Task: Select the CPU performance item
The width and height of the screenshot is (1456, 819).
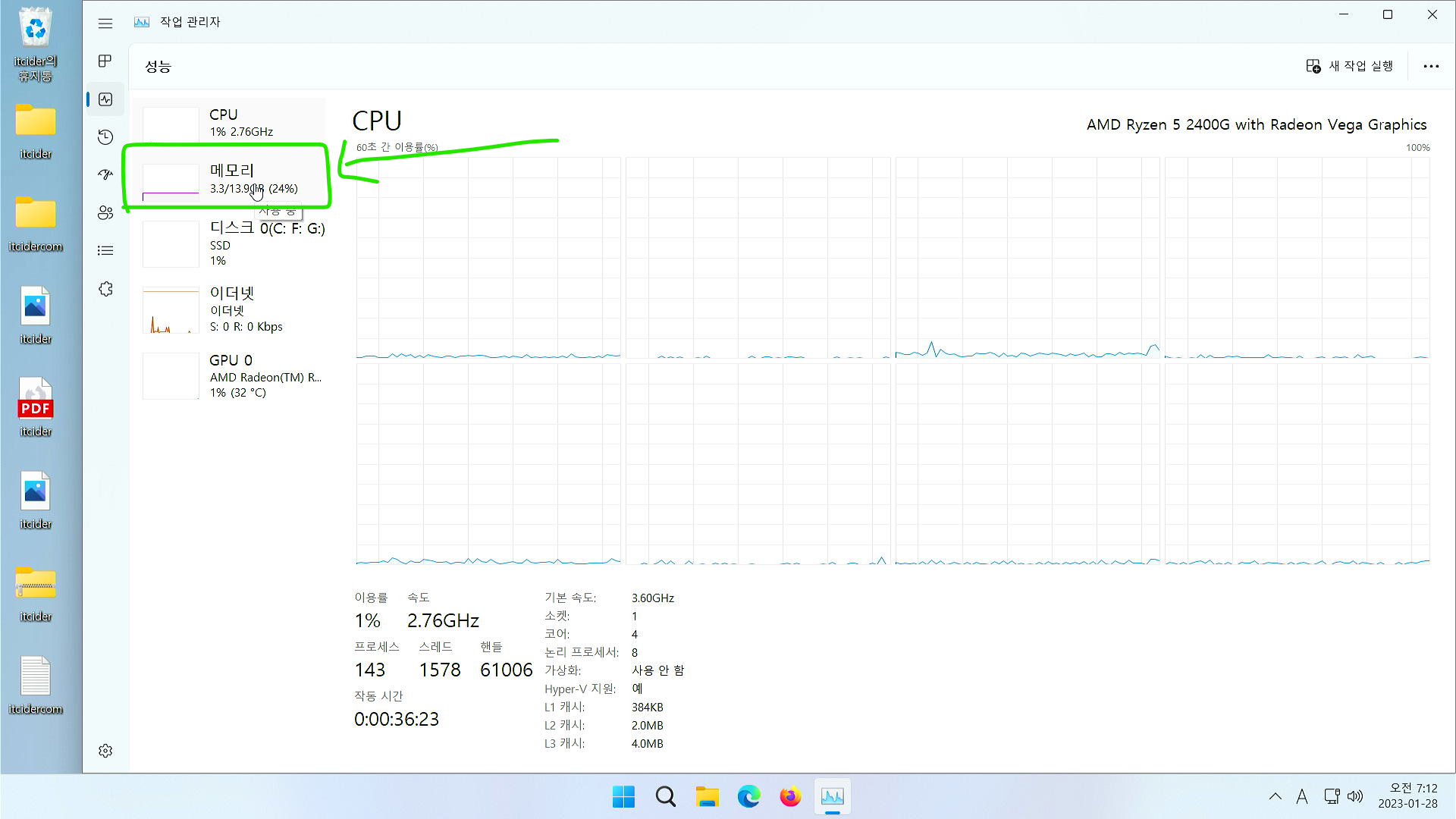Action: 230,122
